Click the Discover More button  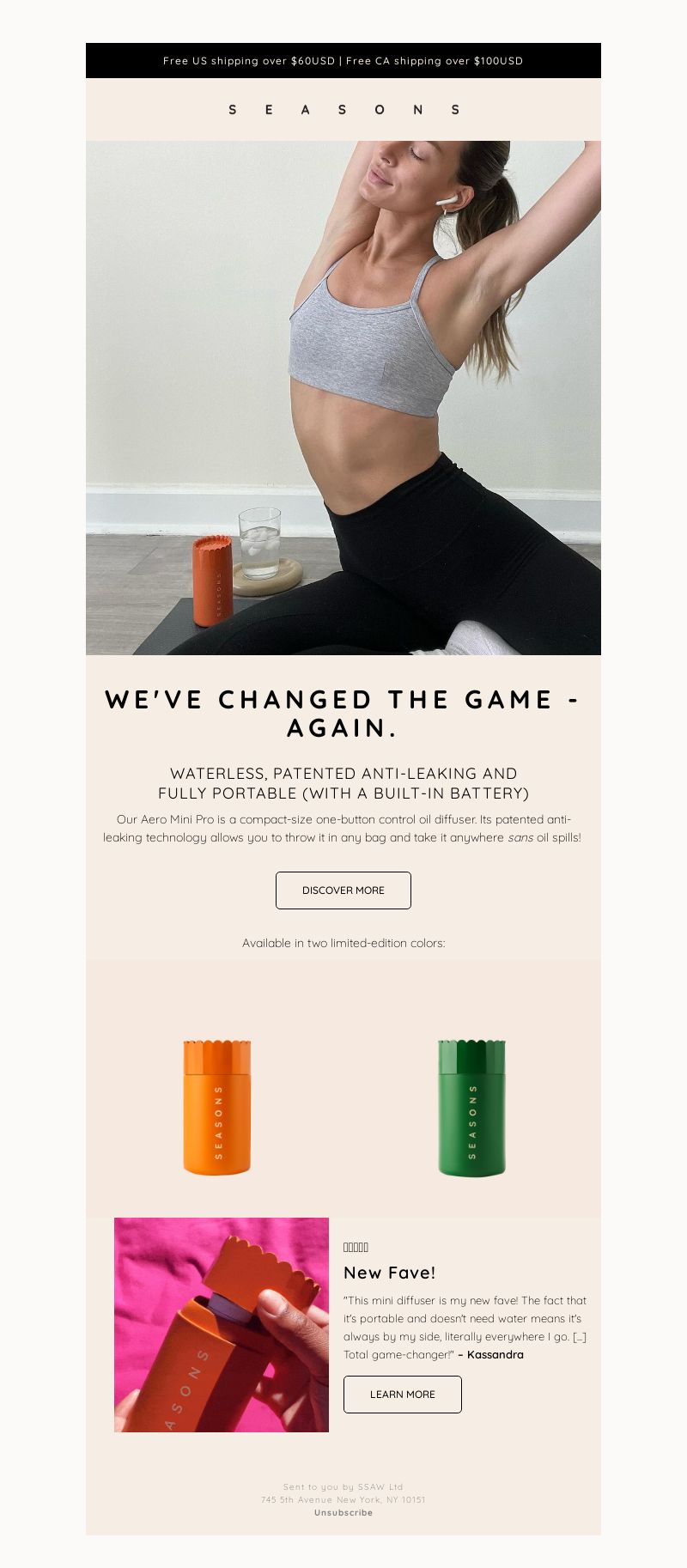[x=343, y=890]
